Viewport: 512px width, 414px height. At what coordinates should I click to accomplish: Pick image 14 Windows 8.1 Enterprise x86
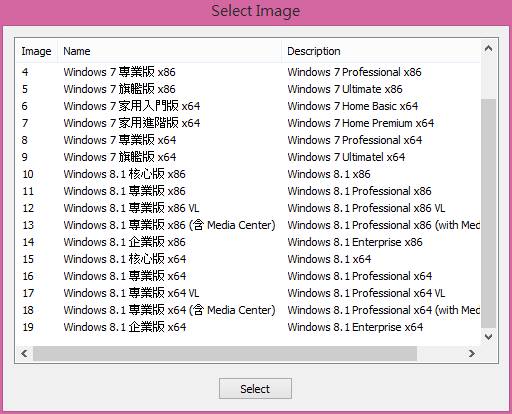coord(249,242)
